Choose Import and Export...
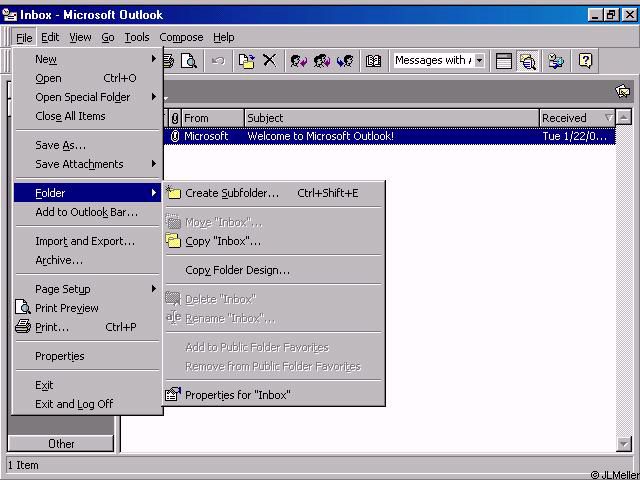Screen dimensions: 640x480 (87, 241)
